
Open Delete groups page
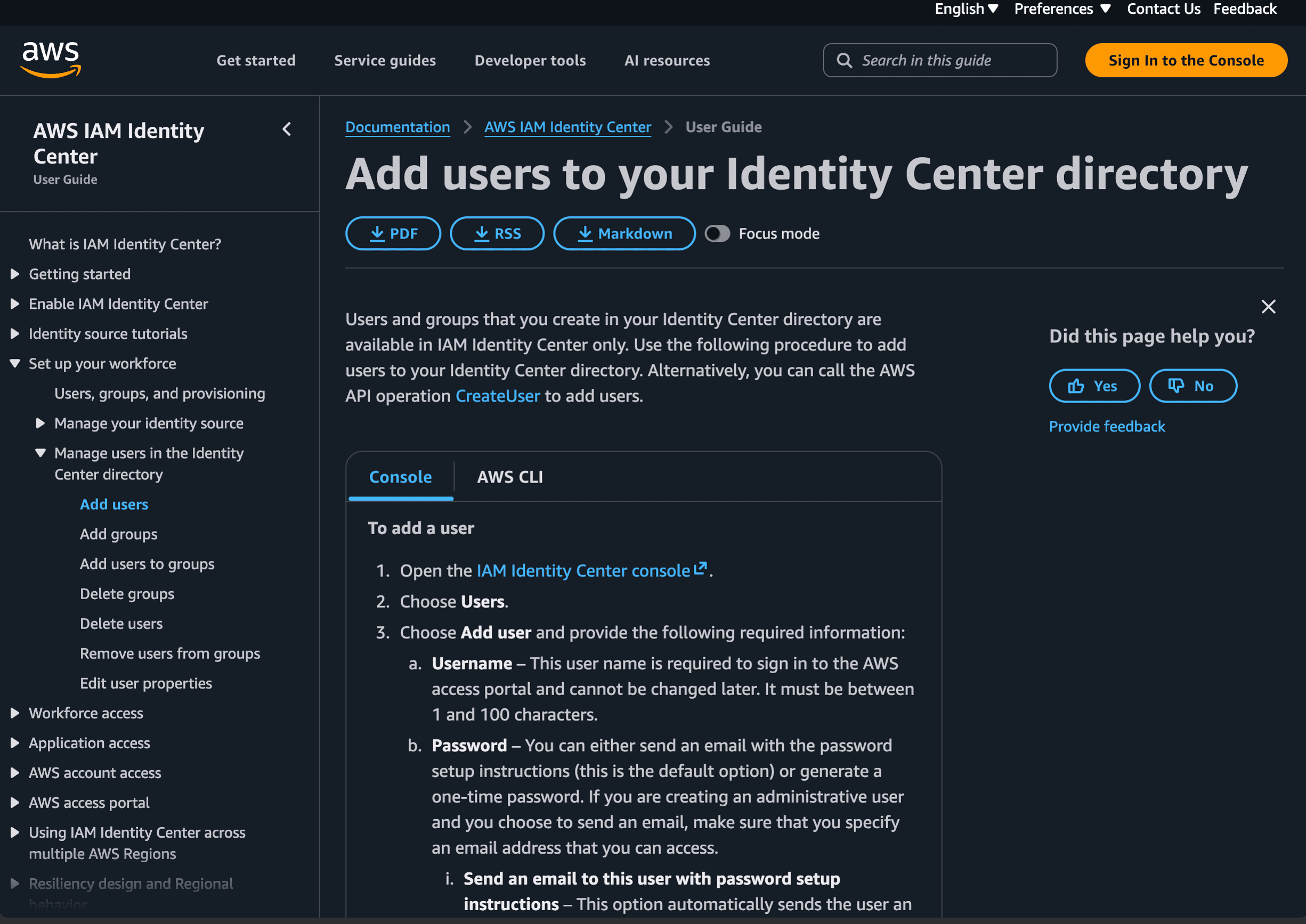pyautogui.click(x=127, y=594)
